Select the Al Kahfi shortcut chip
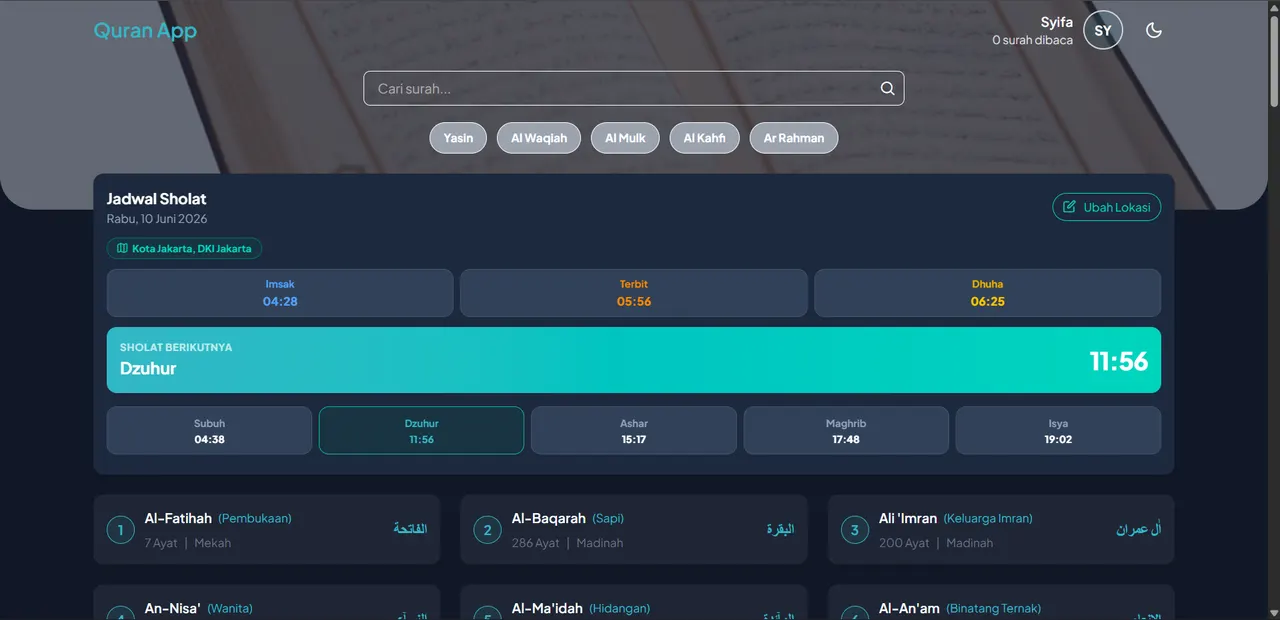This screenshot has width=1280, height=620. coord(705,138)
